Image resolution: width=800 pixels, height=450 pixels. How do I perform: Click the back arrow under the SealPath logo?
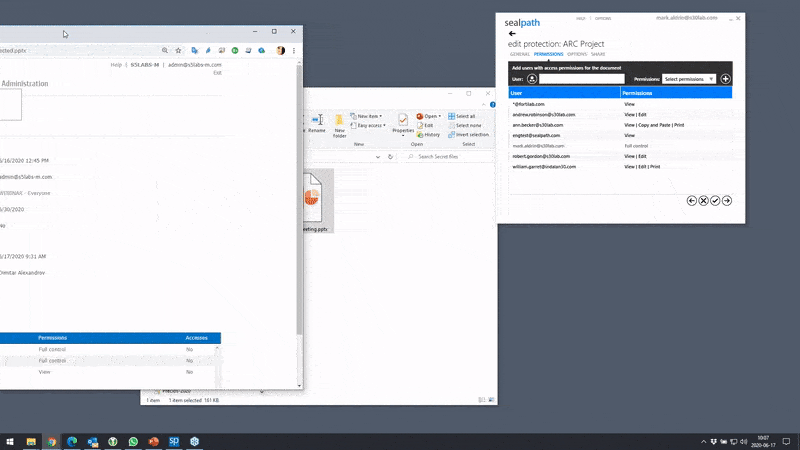[x=512, y=34]
